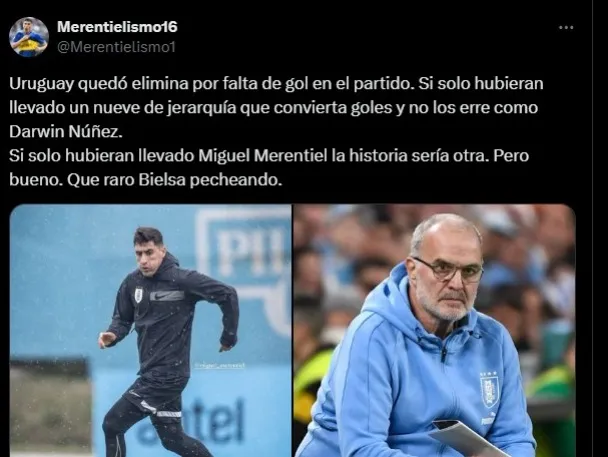Screen dimensions: 608x457
Task: Open the three-dot more options menu
Action: tap(566, 28)
